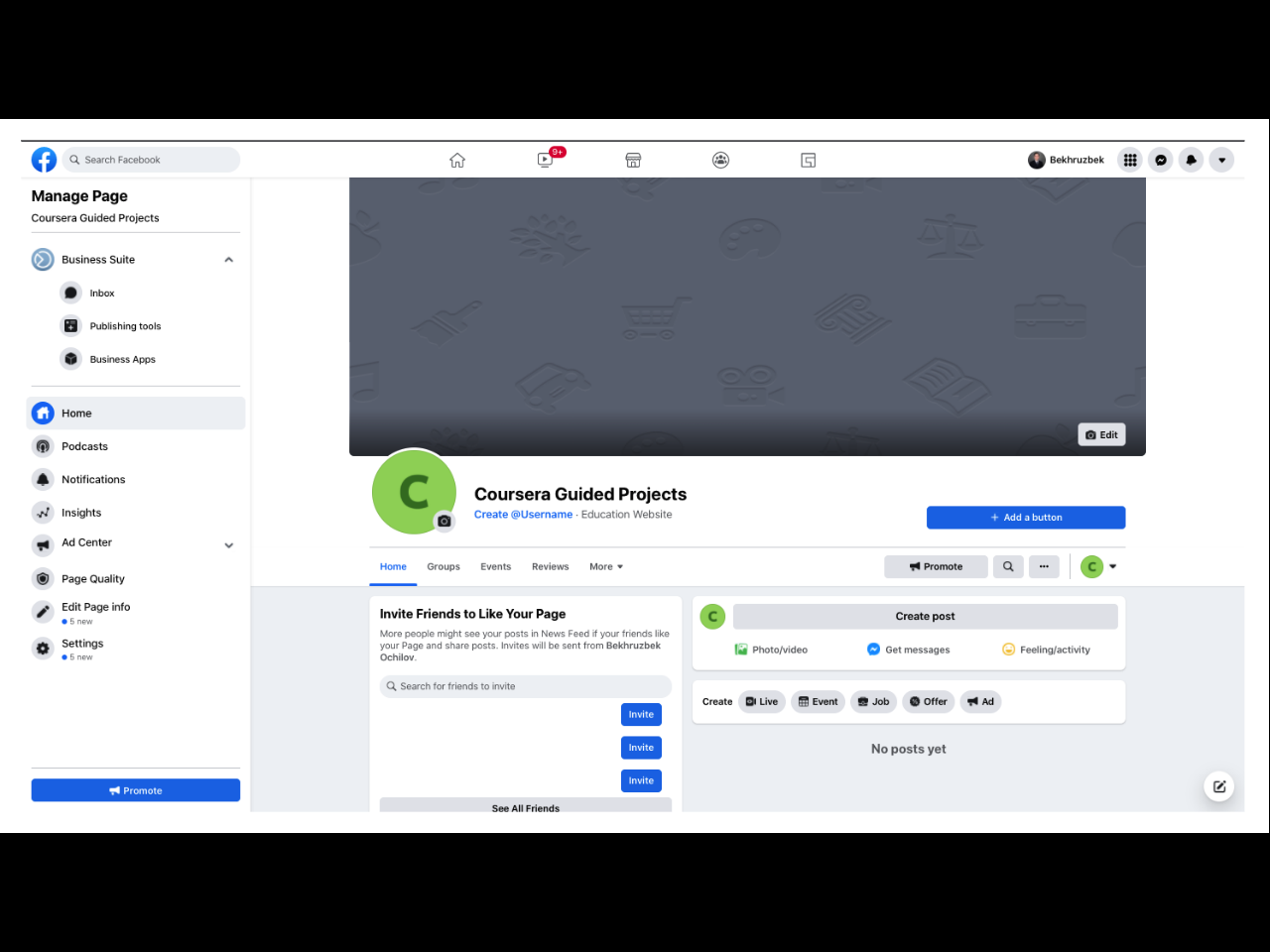Click the first Invite button
This screenshot has height=952, width=1270.
[641, 715]
